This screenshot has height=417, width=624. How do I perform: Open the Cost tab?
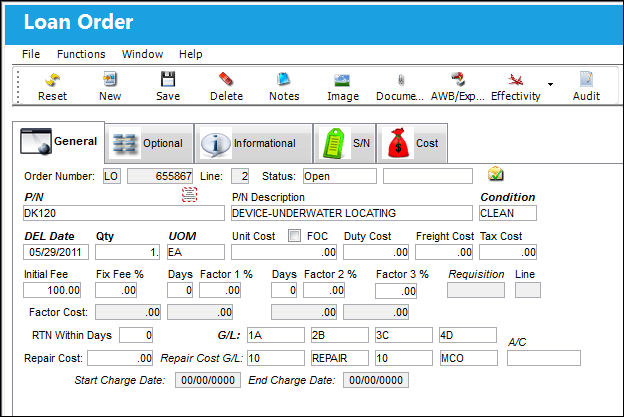coord(412,143)
